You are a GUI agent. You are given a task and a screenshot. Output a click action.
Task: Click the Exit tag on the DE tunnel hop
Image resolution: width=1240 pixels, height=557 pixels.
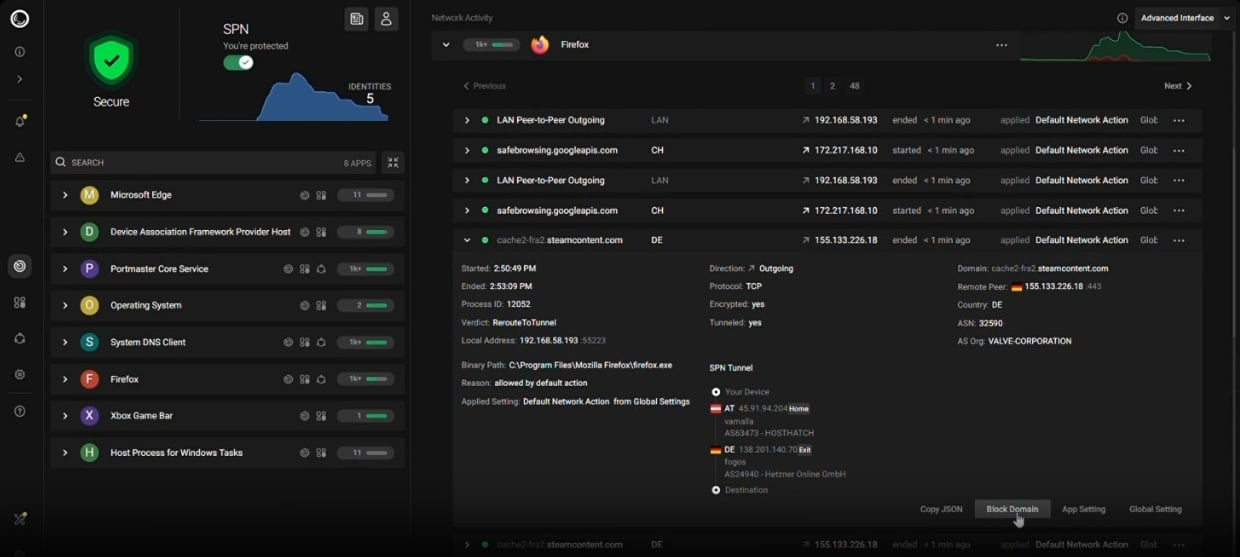(x=805, y=450)
